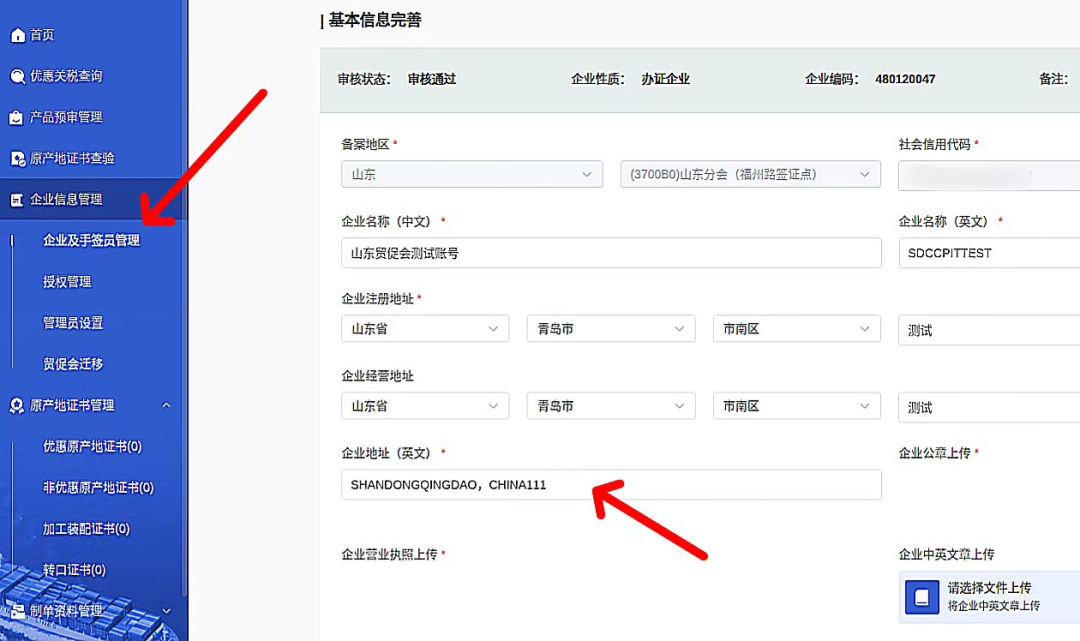Screen dimensions: 1080x641
Task: Go to 管理员设置 submenu
Action: (73, 323)
